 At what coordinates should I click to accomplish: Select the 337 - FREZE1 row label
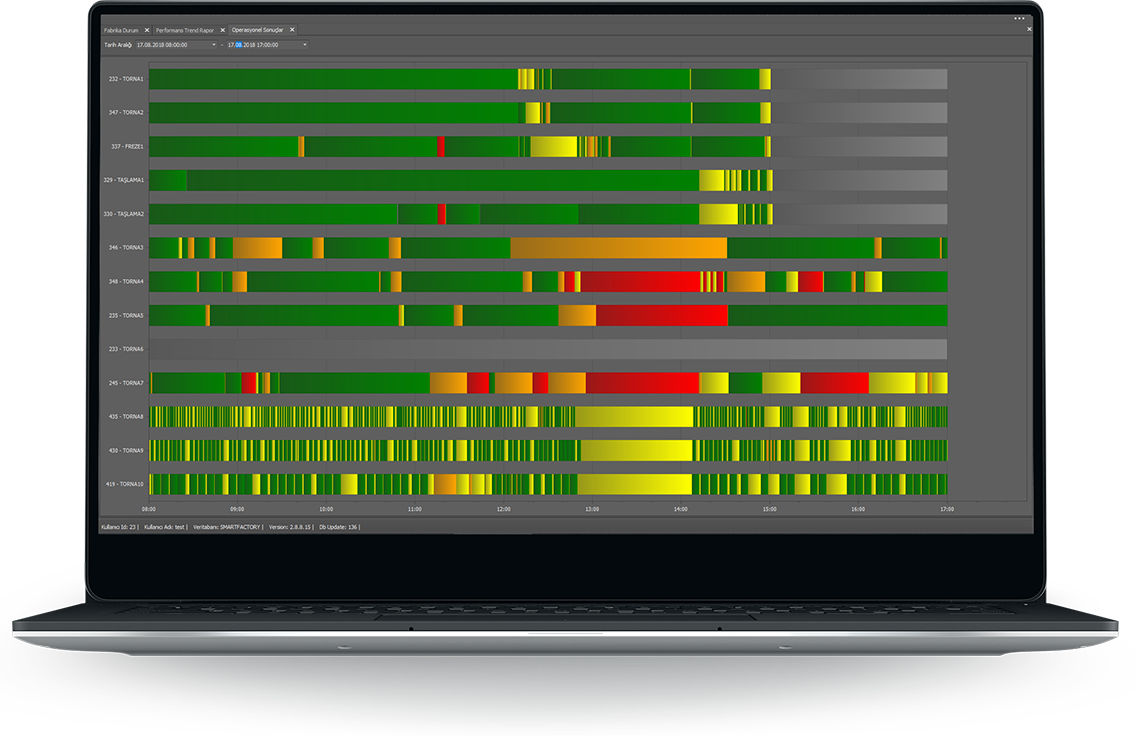coord(126,147)
